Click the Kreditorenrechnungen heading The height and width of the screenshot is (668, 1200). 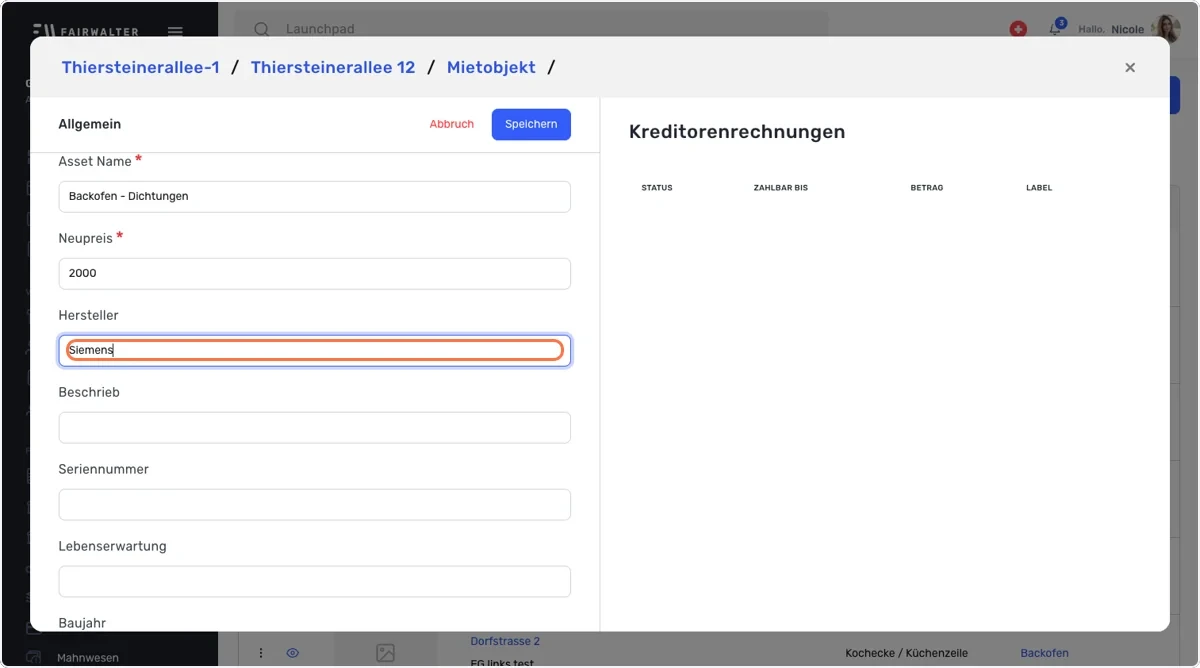[737, 131]
